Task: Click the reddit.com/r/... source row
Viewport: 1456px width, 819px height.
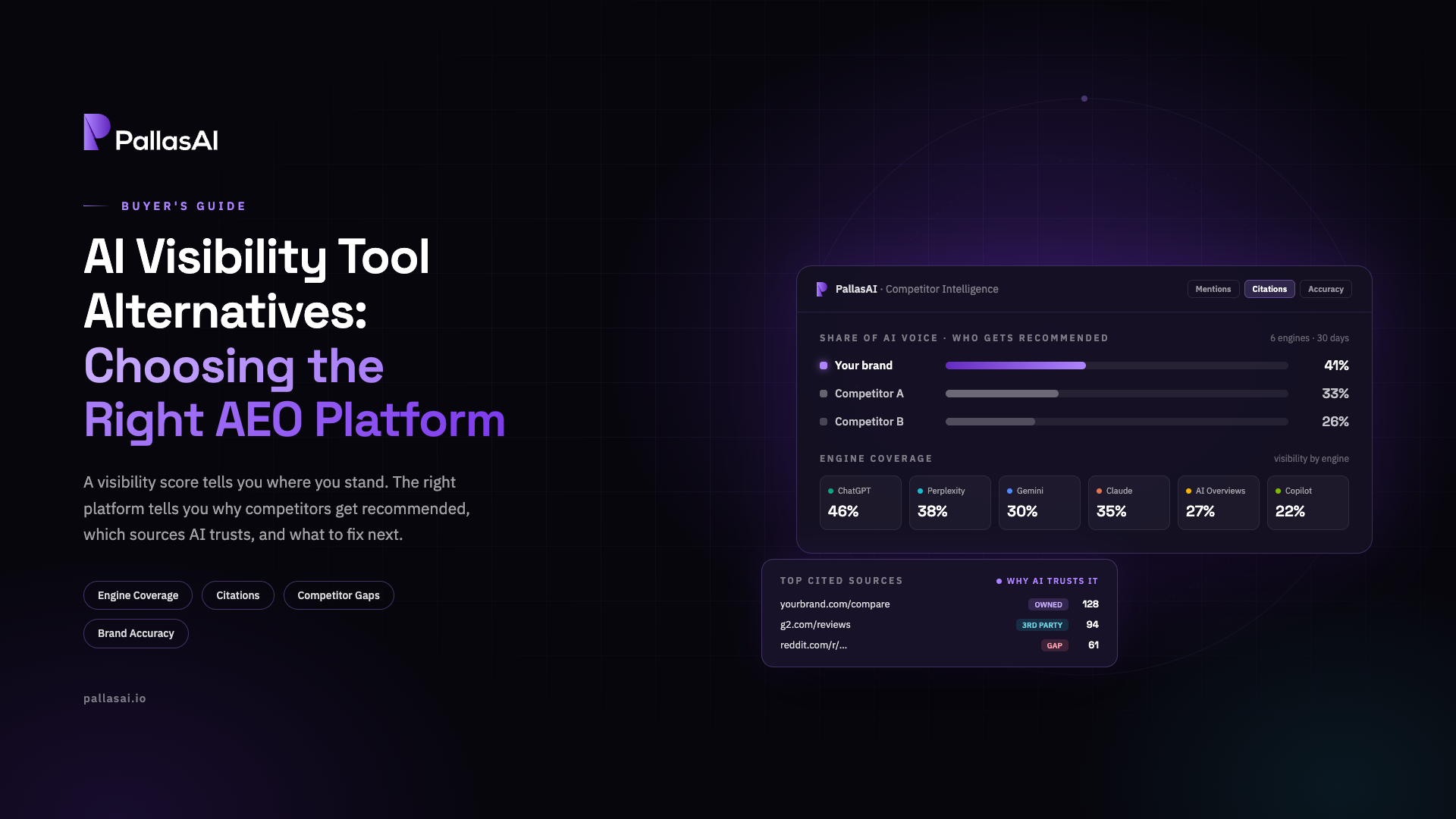Action: 940,645
